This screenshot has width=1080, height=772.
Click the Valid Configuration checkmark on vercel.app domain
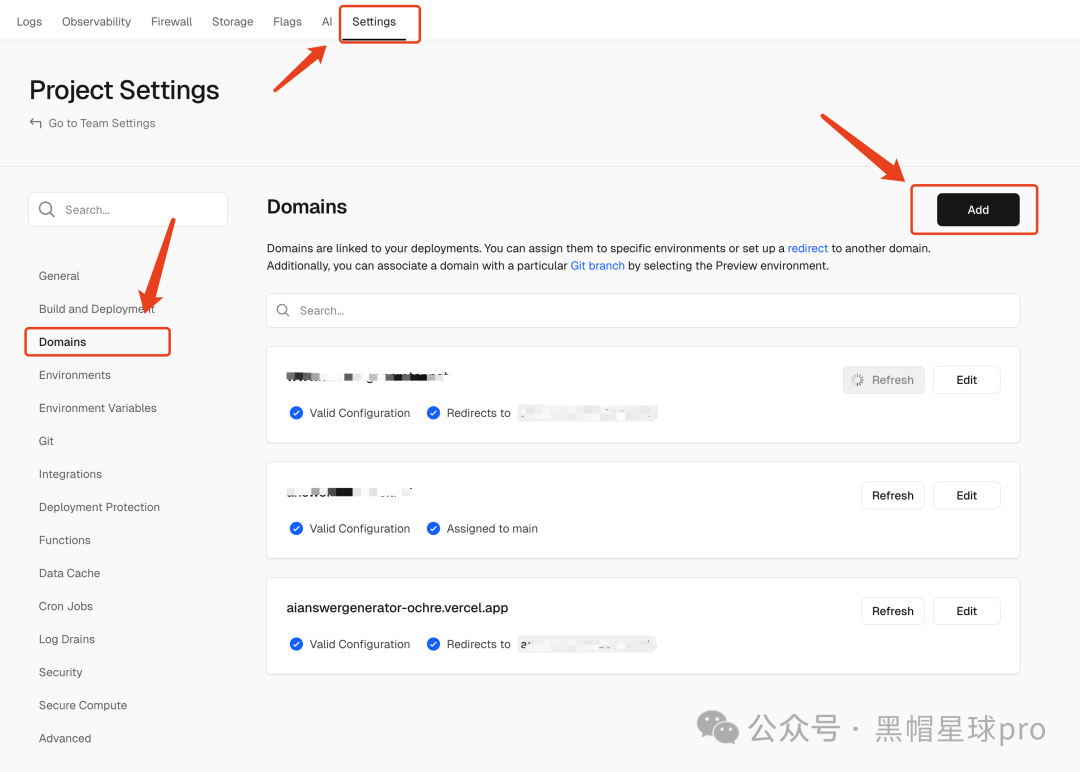[296, 645]
